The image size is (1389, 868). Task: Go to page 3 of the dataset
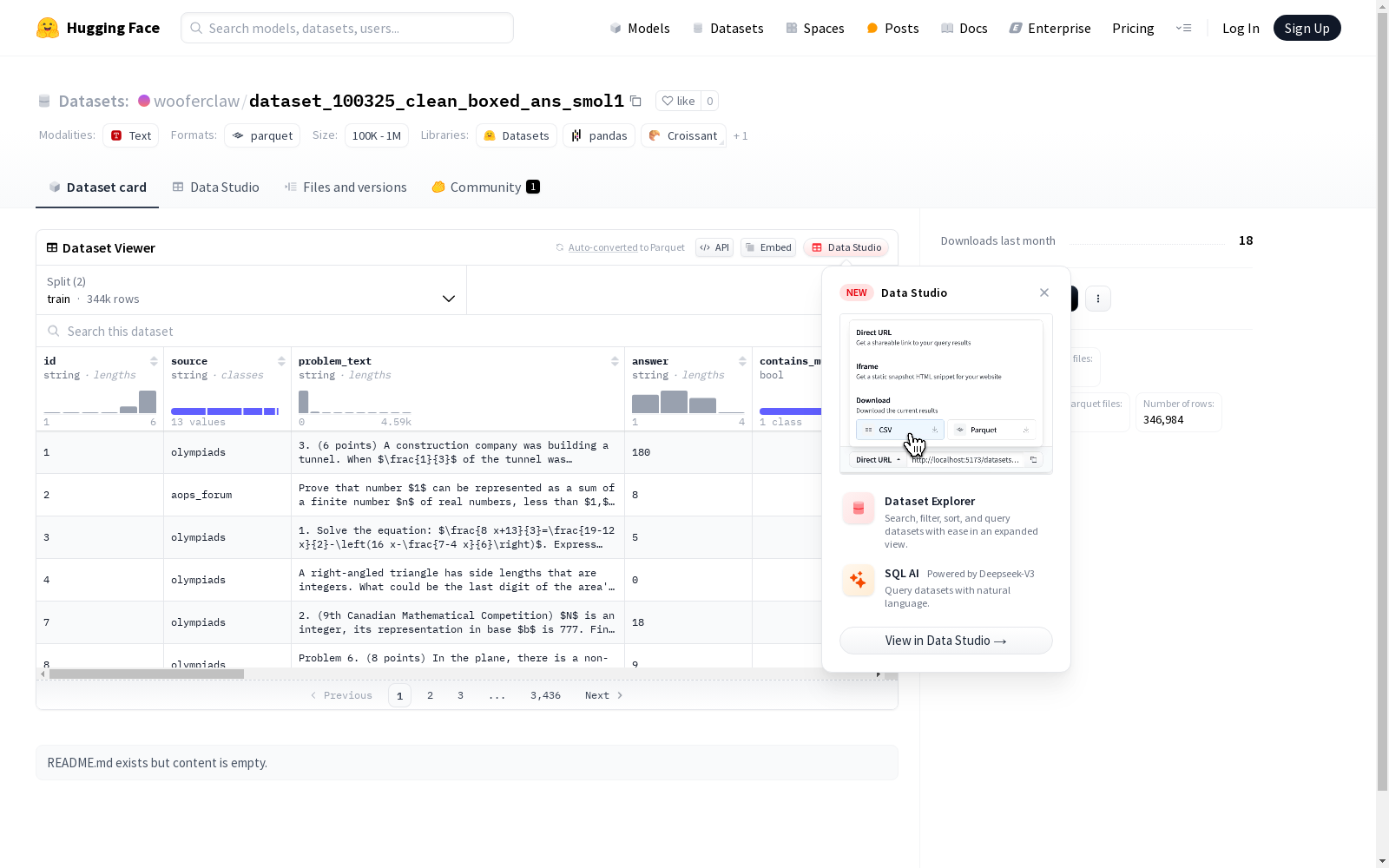(460, 695)
